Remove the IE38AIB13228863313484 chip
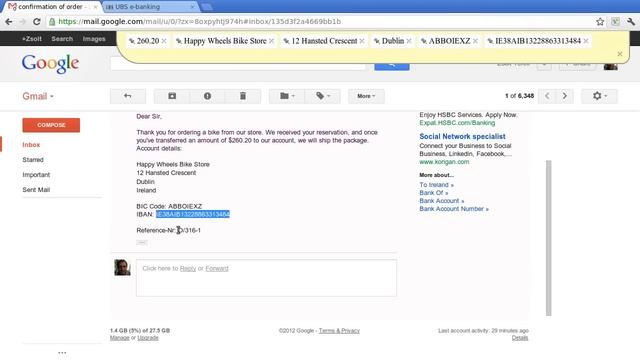 click(x=586, y=41)
